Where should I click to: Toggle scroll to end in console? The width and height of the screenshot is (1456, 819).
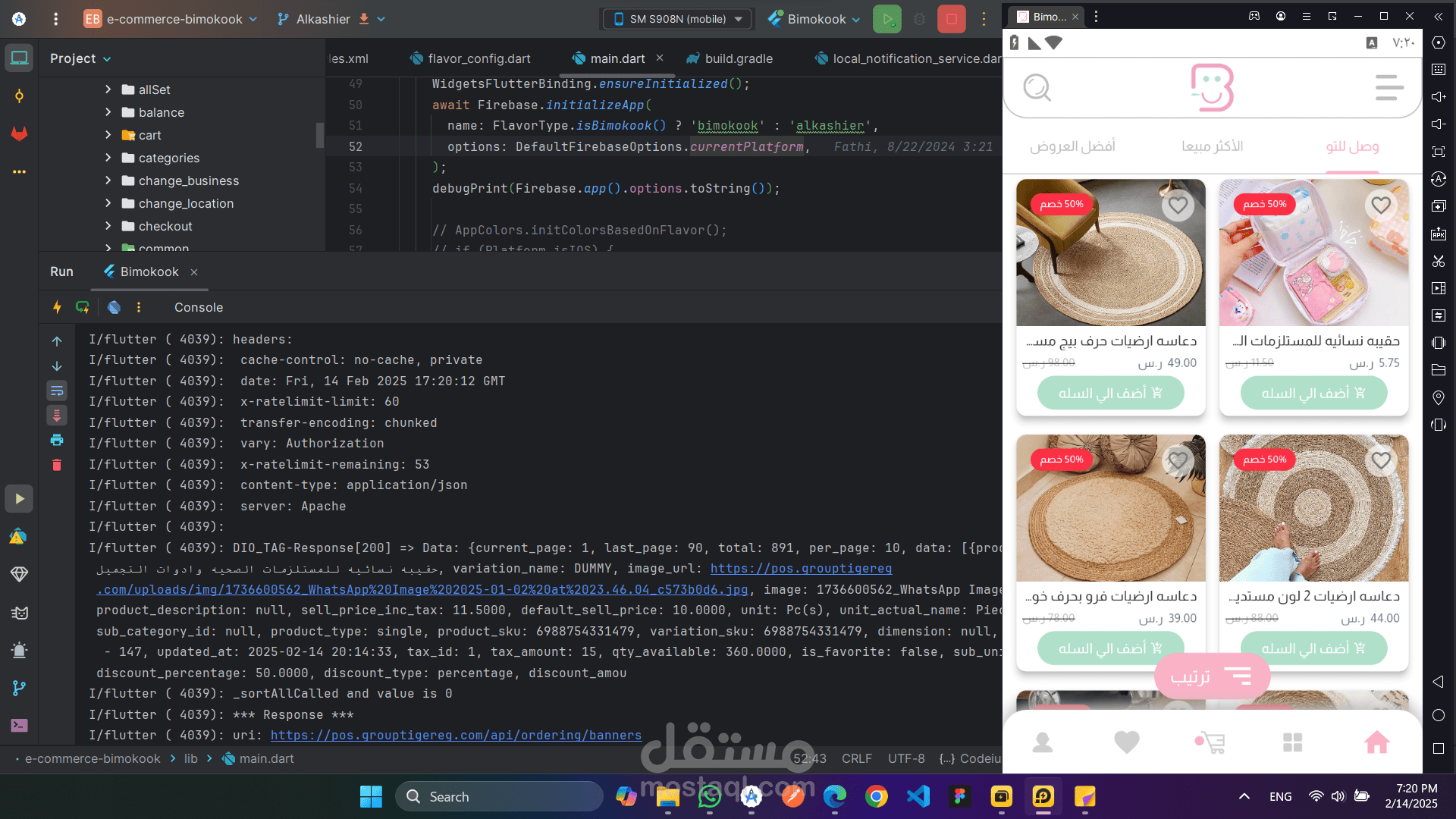click(57, 416)
